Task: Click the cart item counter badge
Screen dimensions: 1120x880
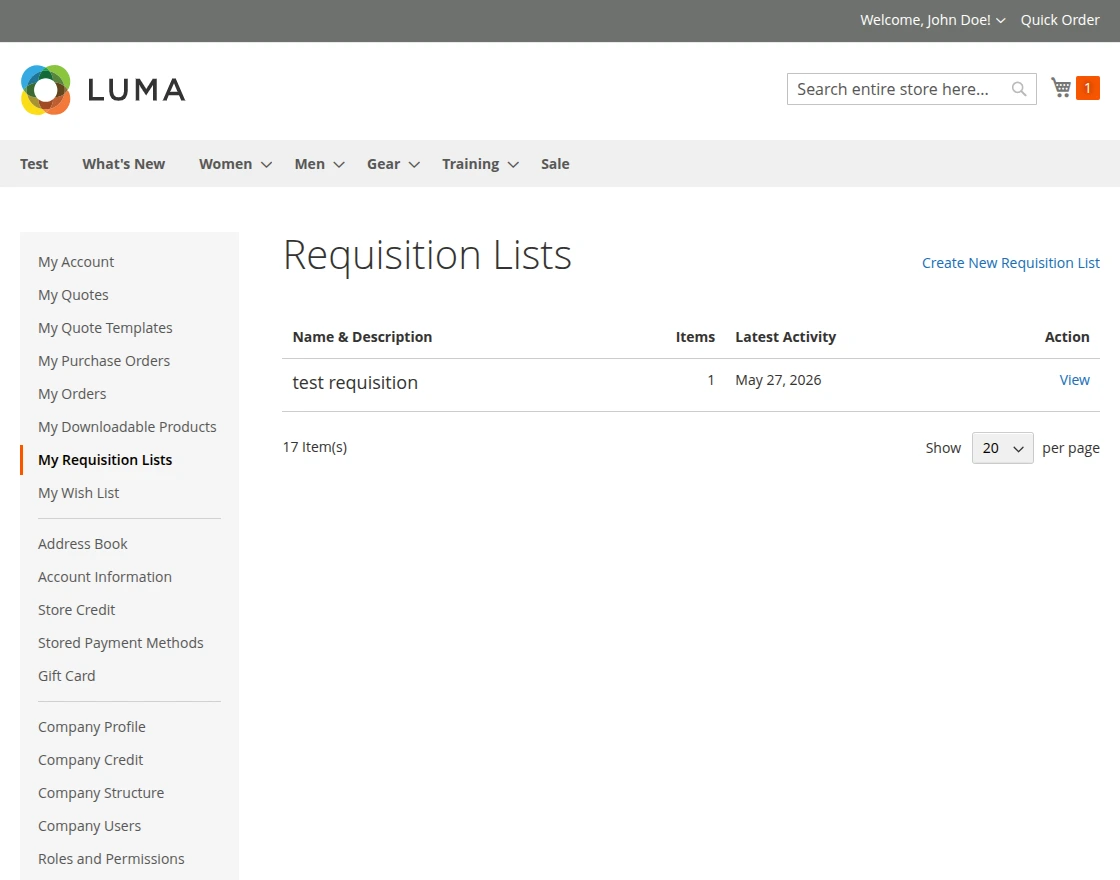Action: (1087, 88)
